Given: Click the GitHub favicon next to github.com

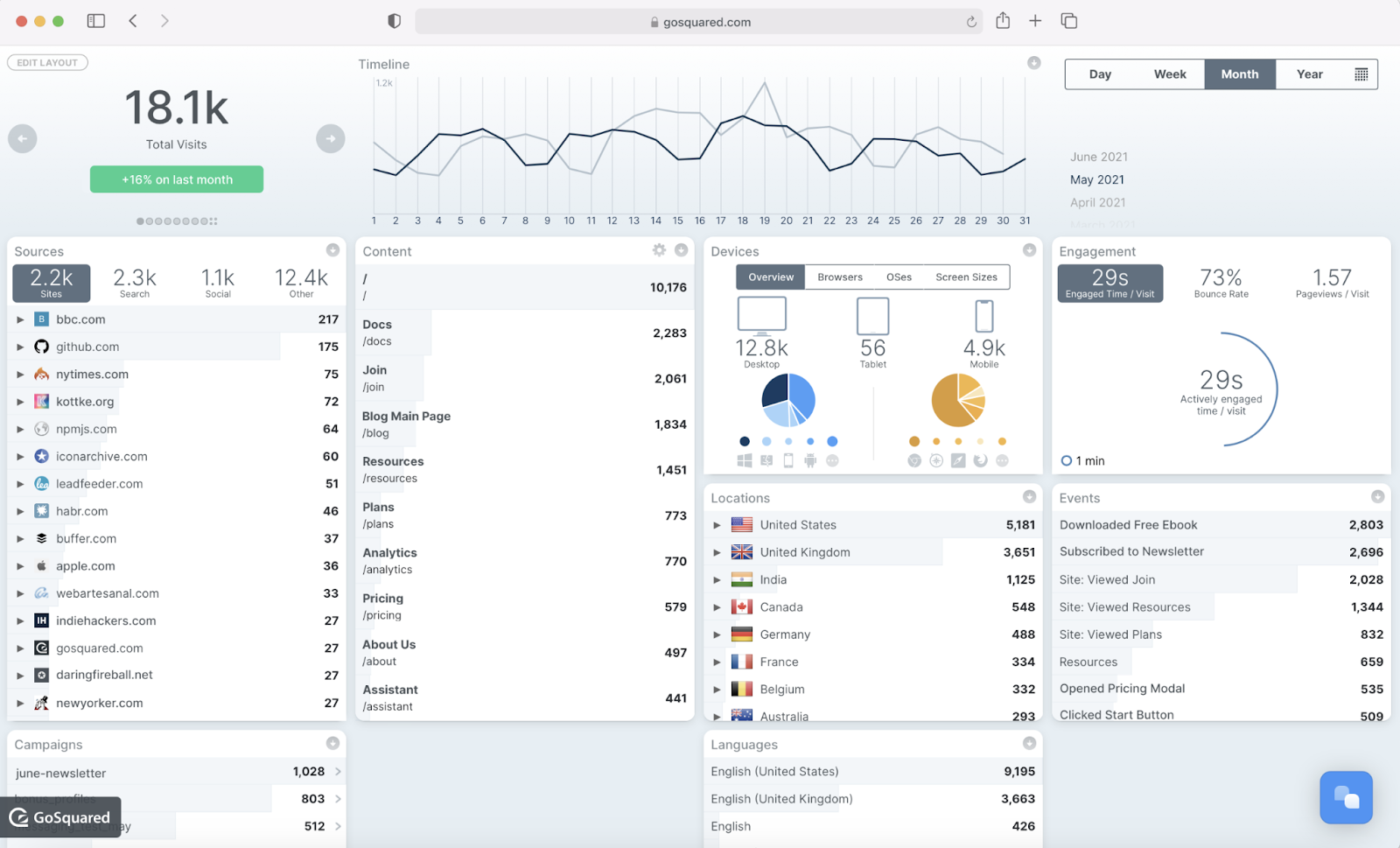Looking at the screenshot, I should tap(40, 347).
